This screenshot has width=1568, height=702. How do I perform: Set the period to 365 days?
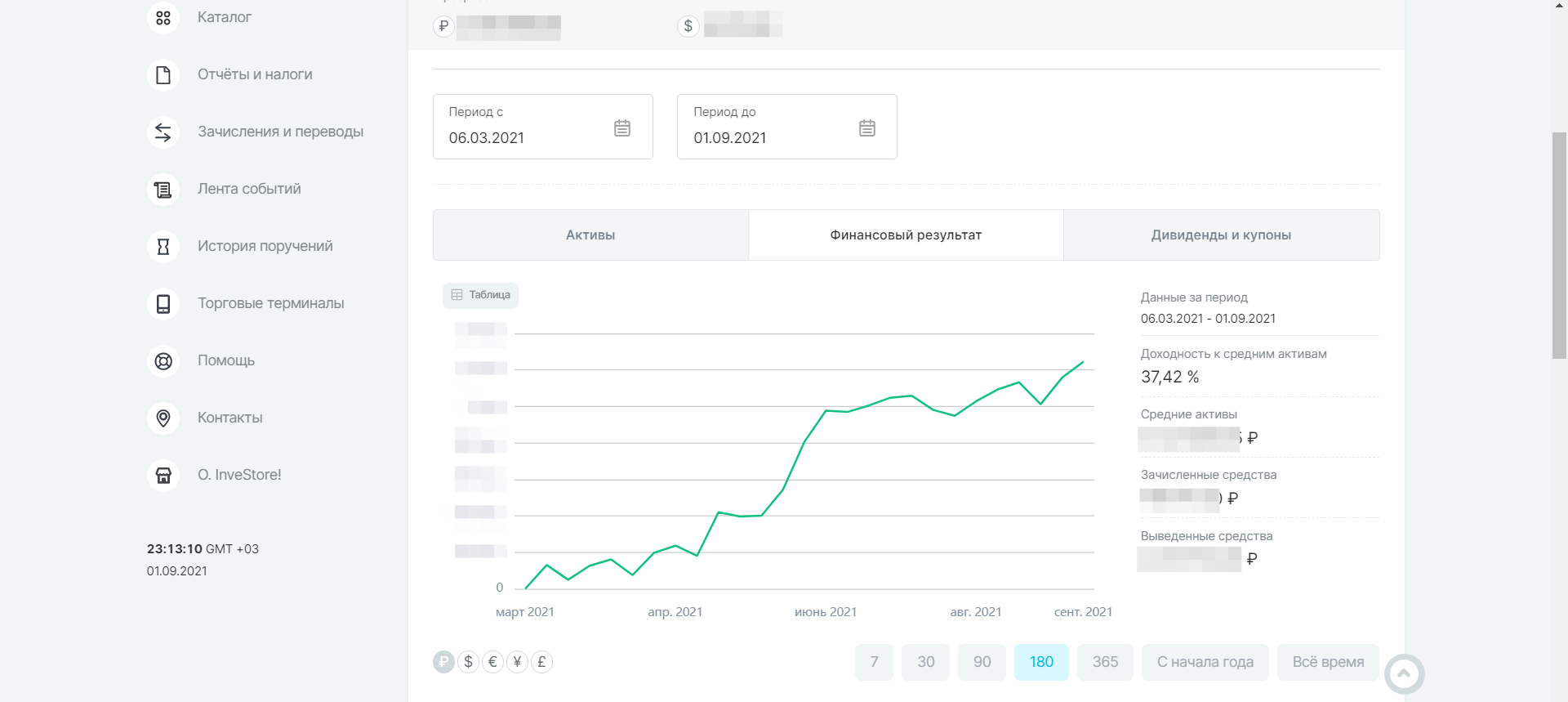click(x=1105, y=662)
